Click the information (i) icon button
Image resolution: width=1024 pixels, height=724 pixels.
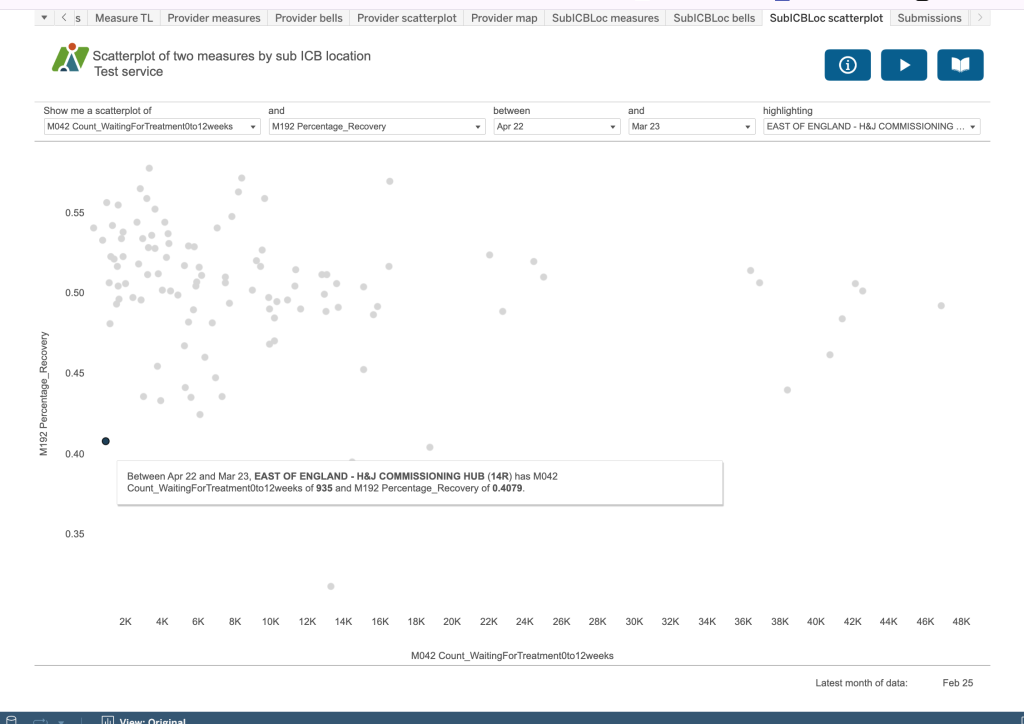[x=847, y=65]
